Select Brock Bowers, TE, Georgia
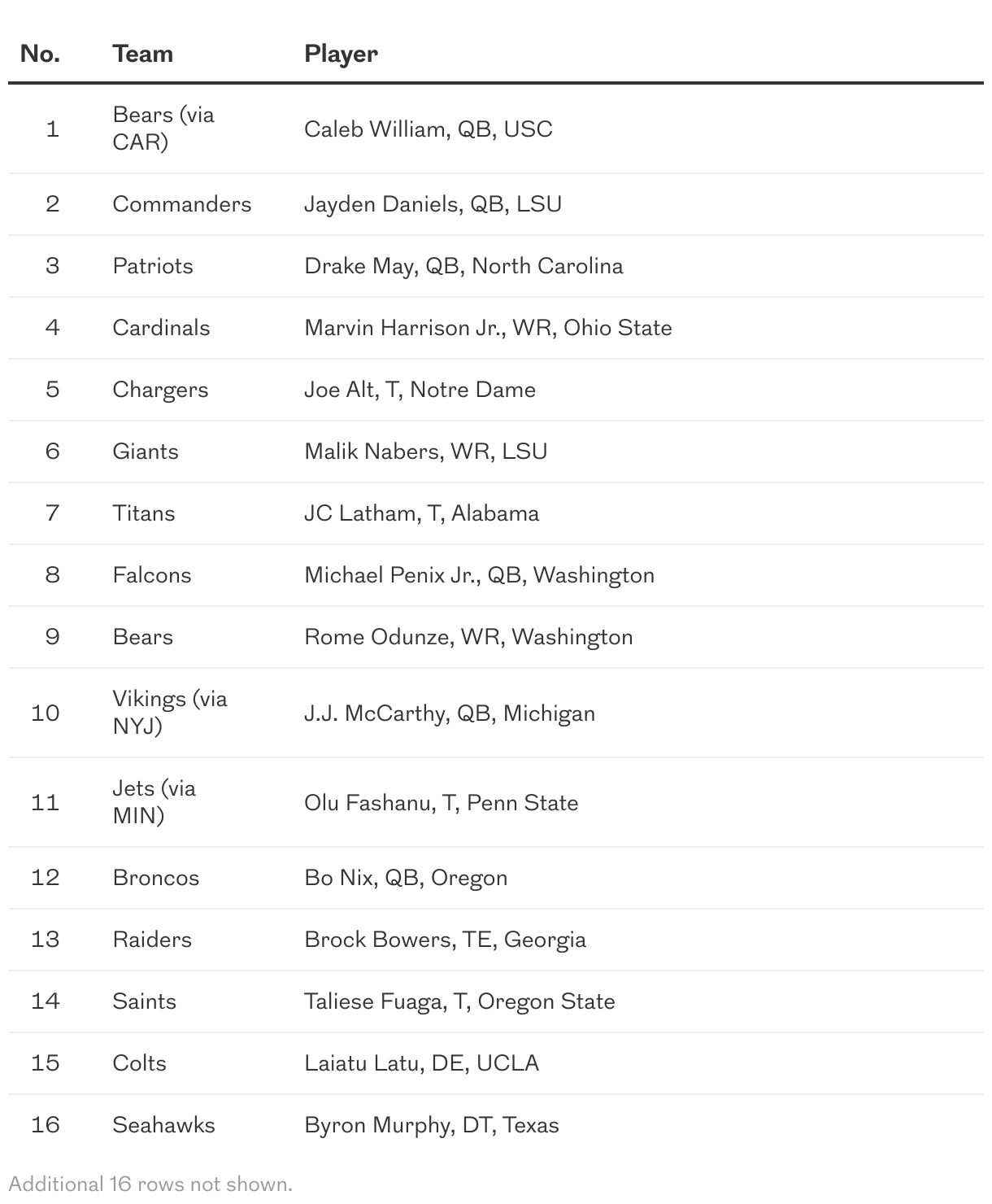This screenshot has width=992, height=1204. (x=445, y=940)
